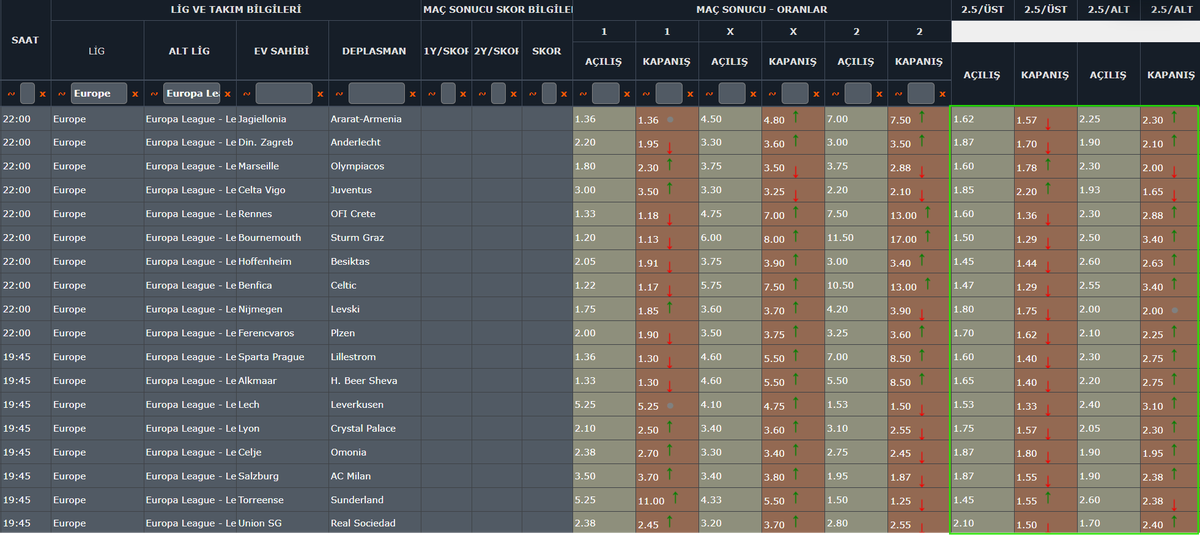Select the Leverkusen away team cell
The height and width of the screenshot is (535, 1200).
click(375, 404)
